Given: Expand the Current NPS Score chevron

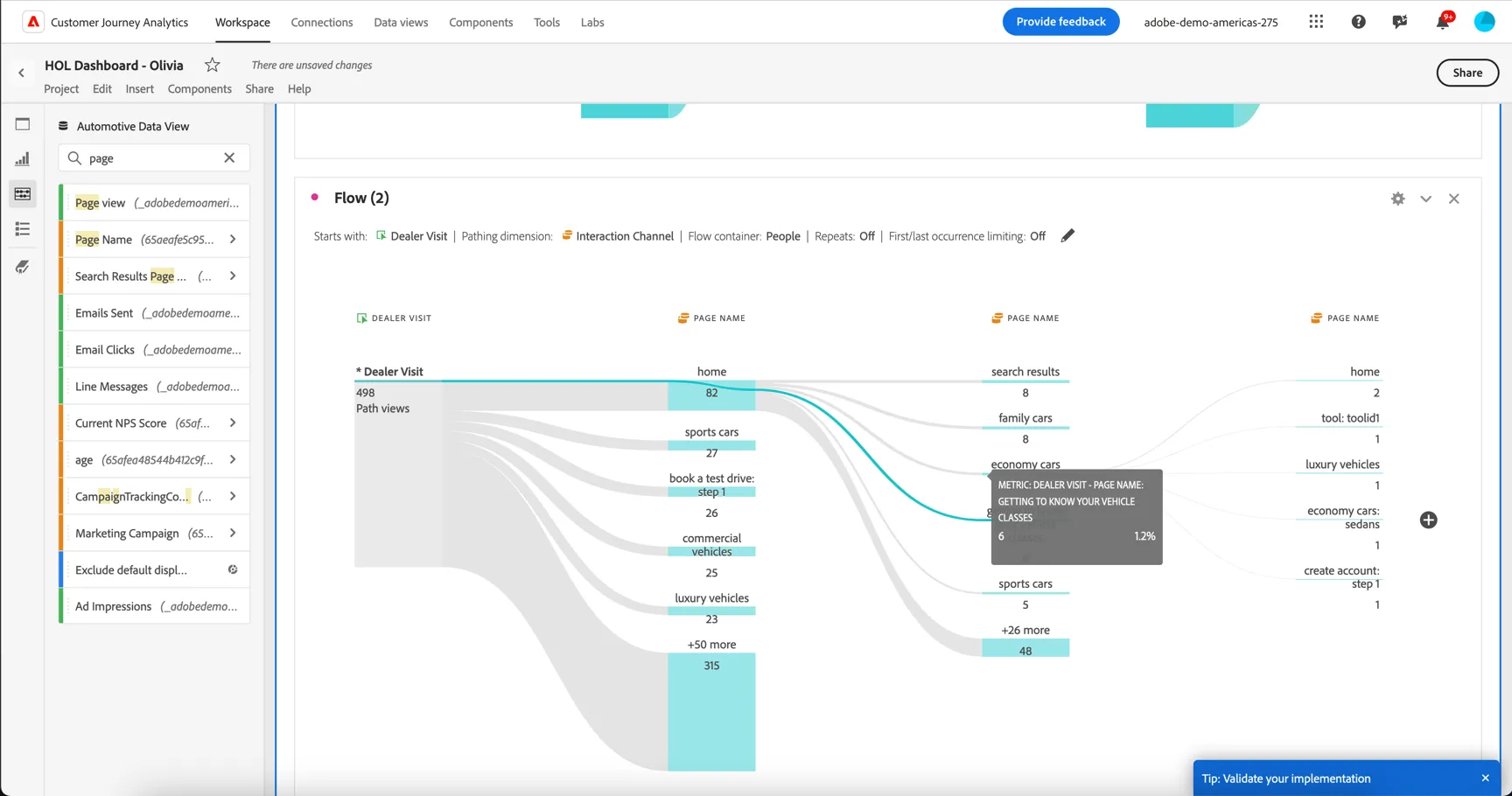Looking at the screenshot, I should click(x=233, y=423).
